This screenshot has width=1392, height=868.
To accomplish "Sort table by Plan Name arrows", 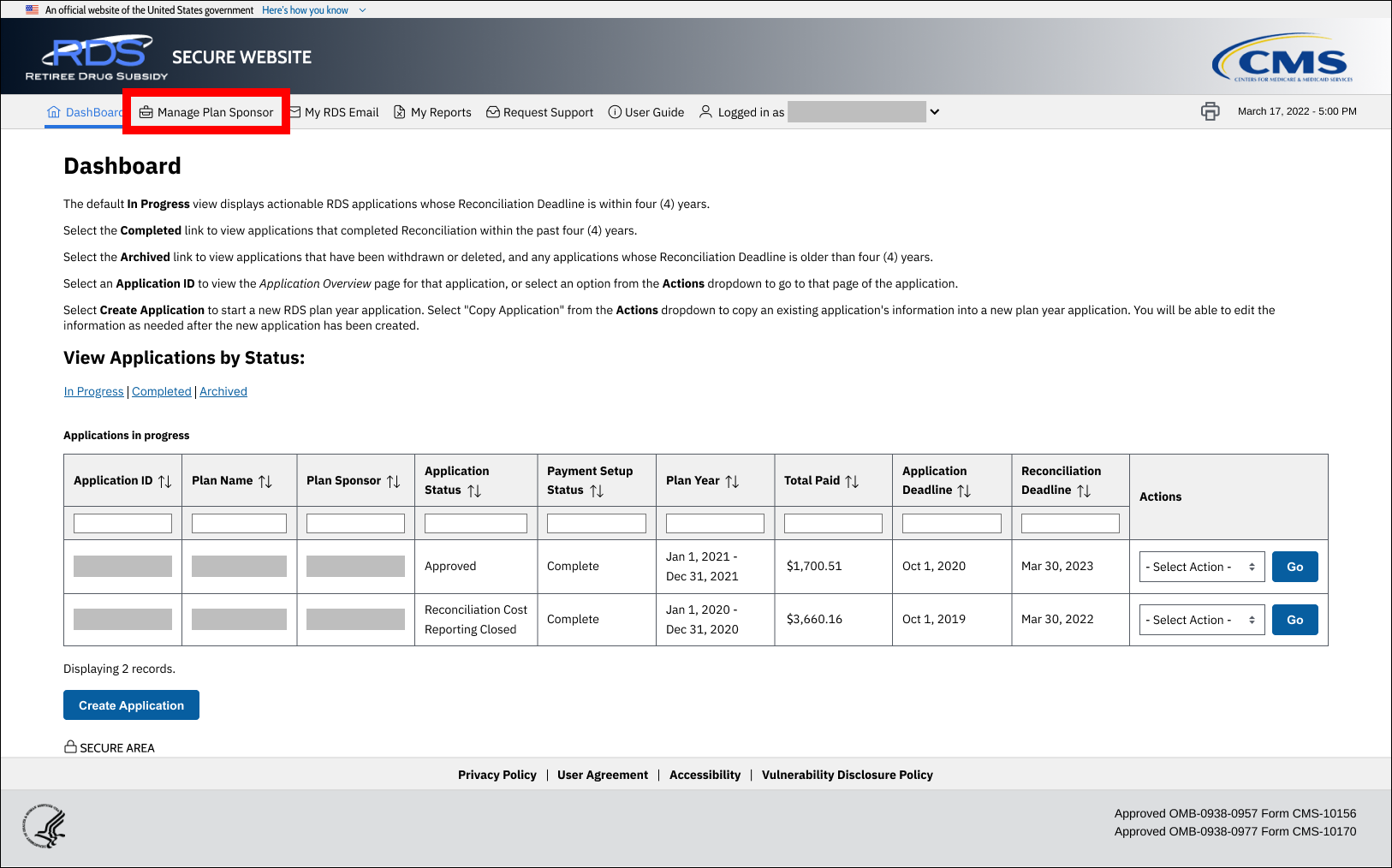I will 265,481.
